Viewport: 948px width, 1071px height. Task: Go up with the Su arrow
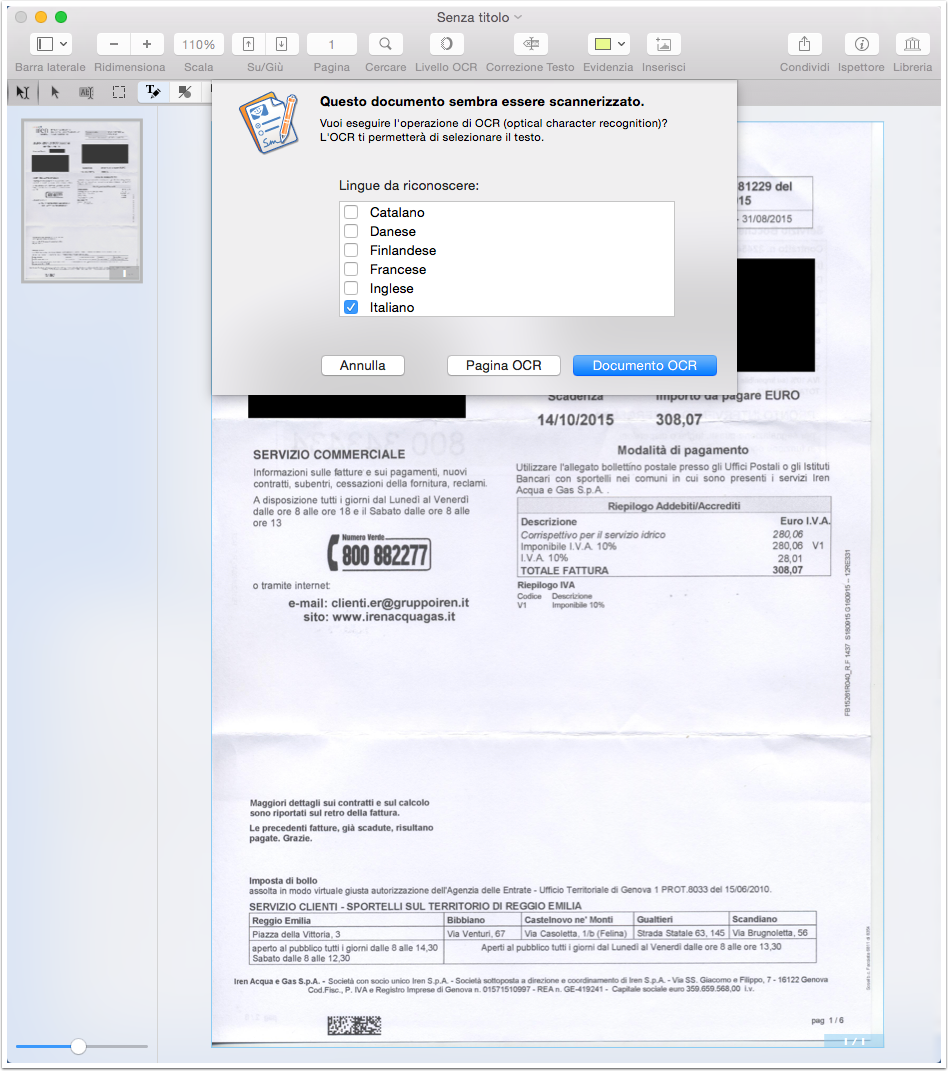[x=249, y=44]
